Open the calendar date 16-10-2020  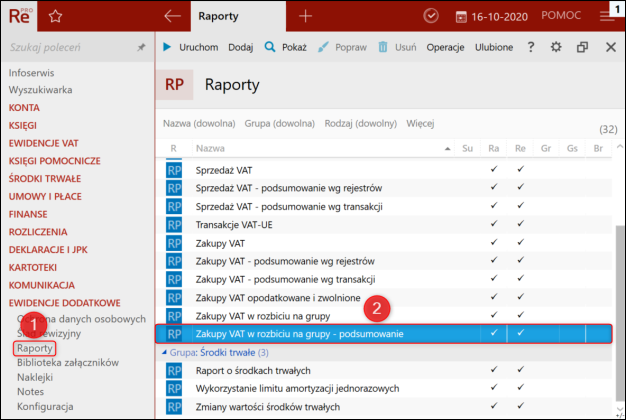pos(491,17)
